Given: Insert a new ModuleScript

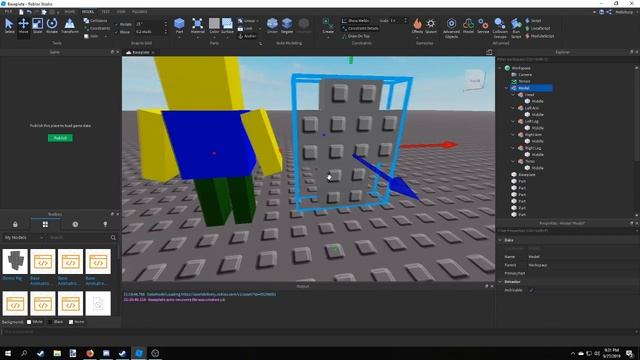Looking at the screenshot, I should tap(540, 36).
